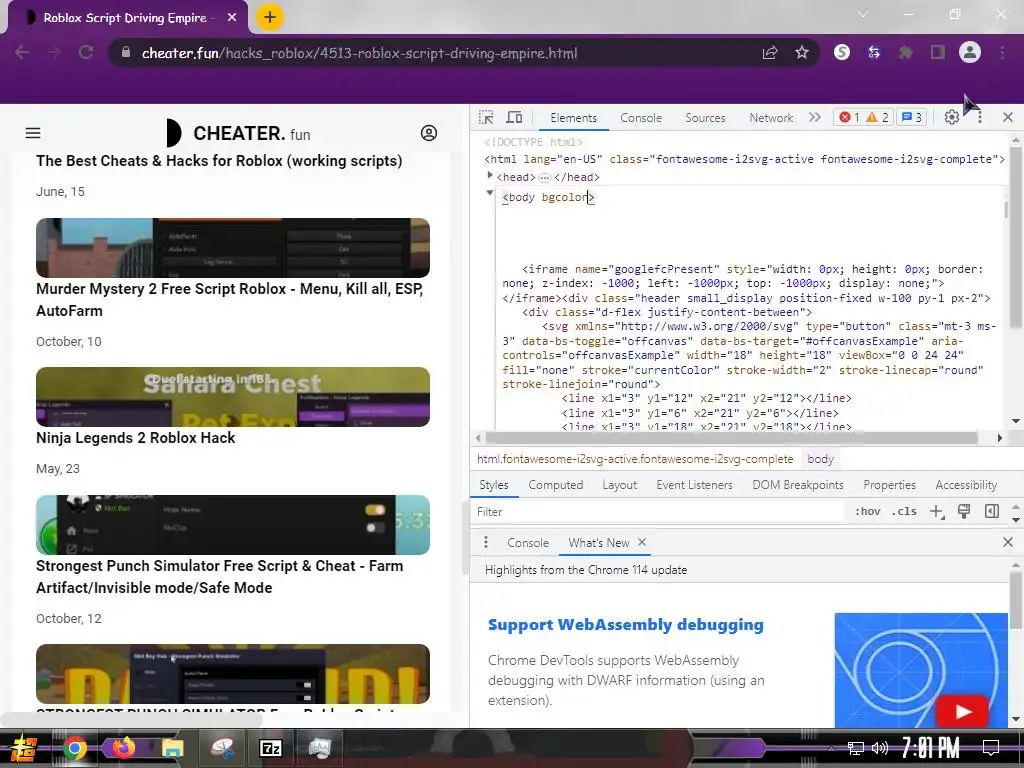Open the Event Listeners pane tab
This screenshot has width=1024, height=768.
pyautogui.click(x=694, y=485)
